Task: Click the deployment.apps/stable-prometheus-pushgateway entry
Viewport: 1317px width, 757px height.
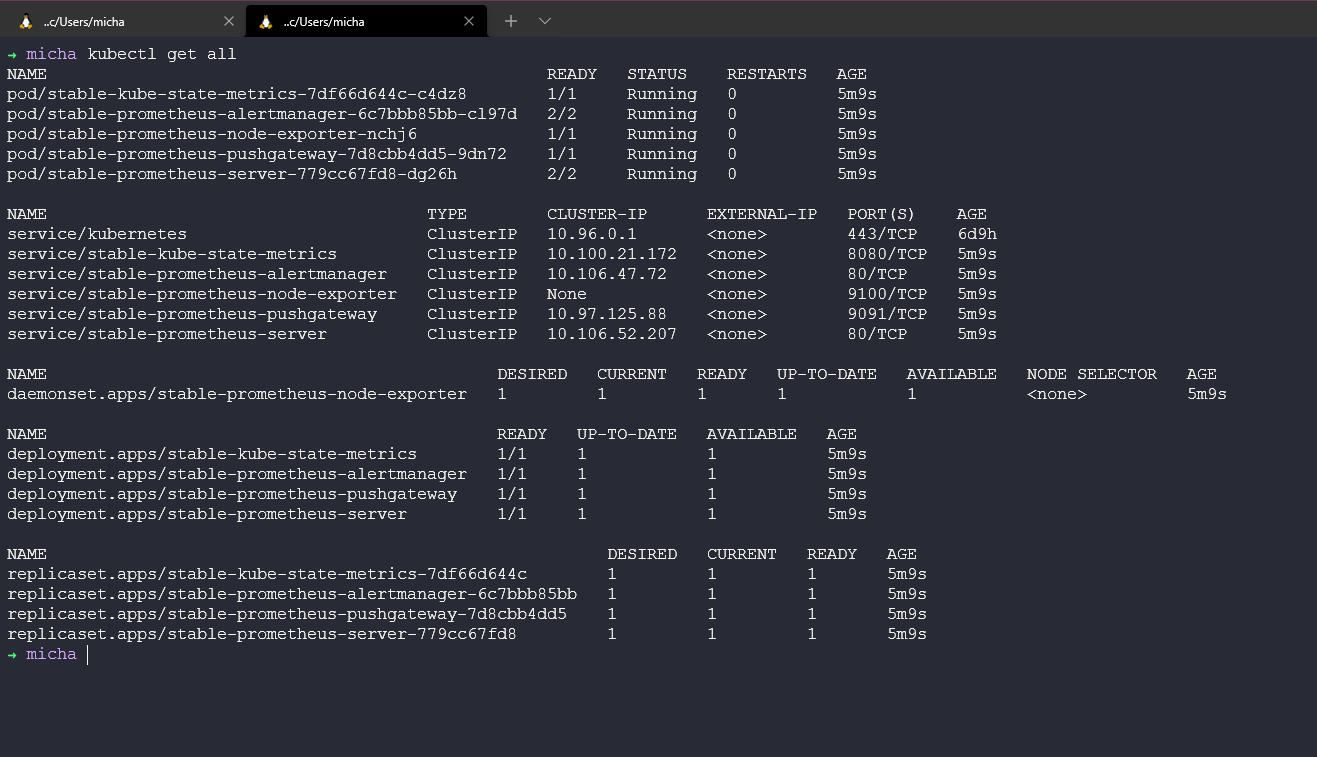Action: point(231,494)
